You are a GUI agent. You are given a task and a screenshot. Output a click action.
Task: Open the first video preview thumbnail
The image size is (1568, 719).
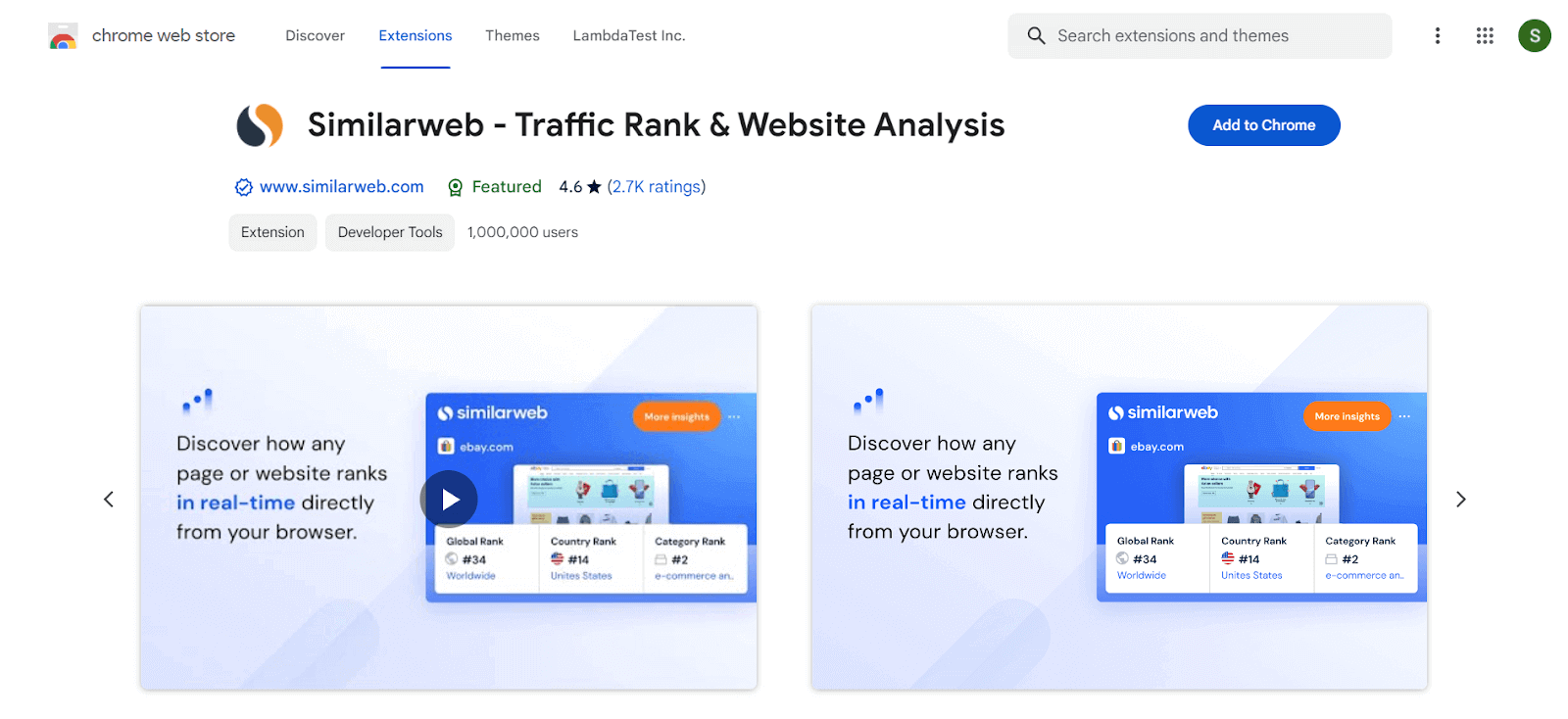coord(449,498)
